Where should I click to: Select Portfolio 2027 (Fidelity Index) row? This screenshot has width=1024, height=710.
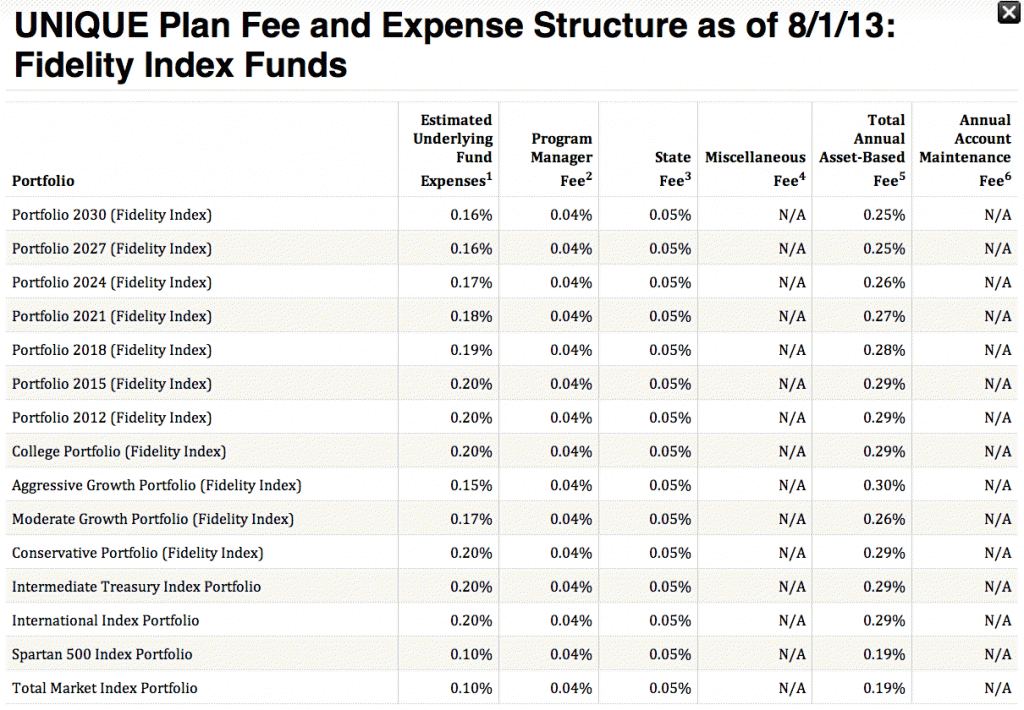coord(511,248)
